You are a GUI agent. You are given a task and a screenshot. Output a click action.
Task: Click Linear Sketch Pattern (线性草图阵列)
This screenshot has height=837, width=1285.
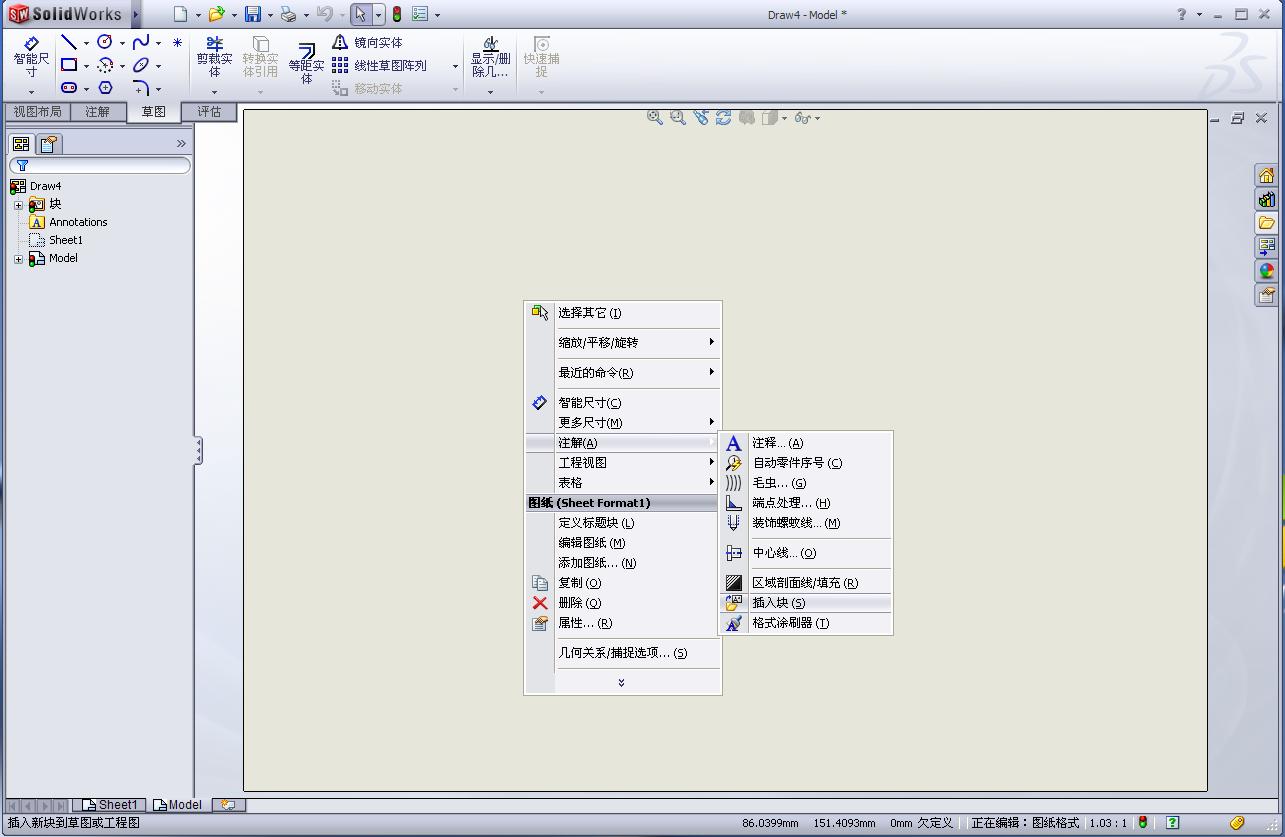pyautogui.click(x=378, y=65)
